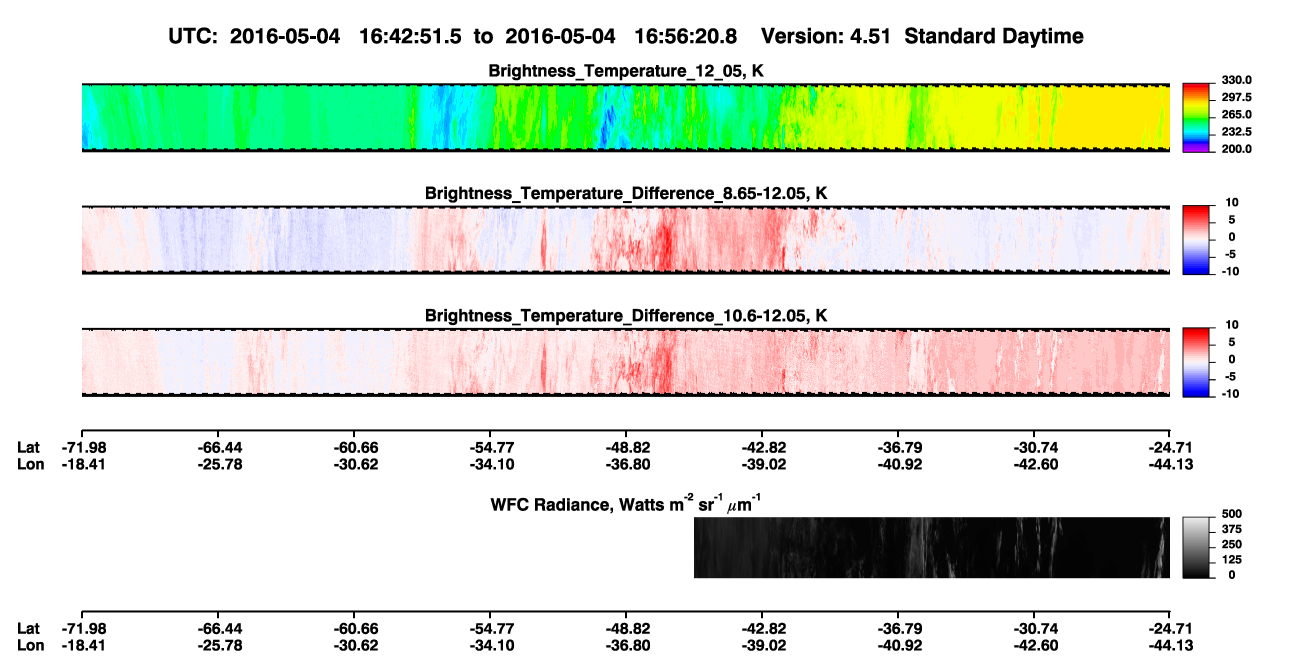Viewport: 1300px width, 667px height.
Task: Click the Brightness Temperature 12.05 image strip
Action: pos(625,117)
